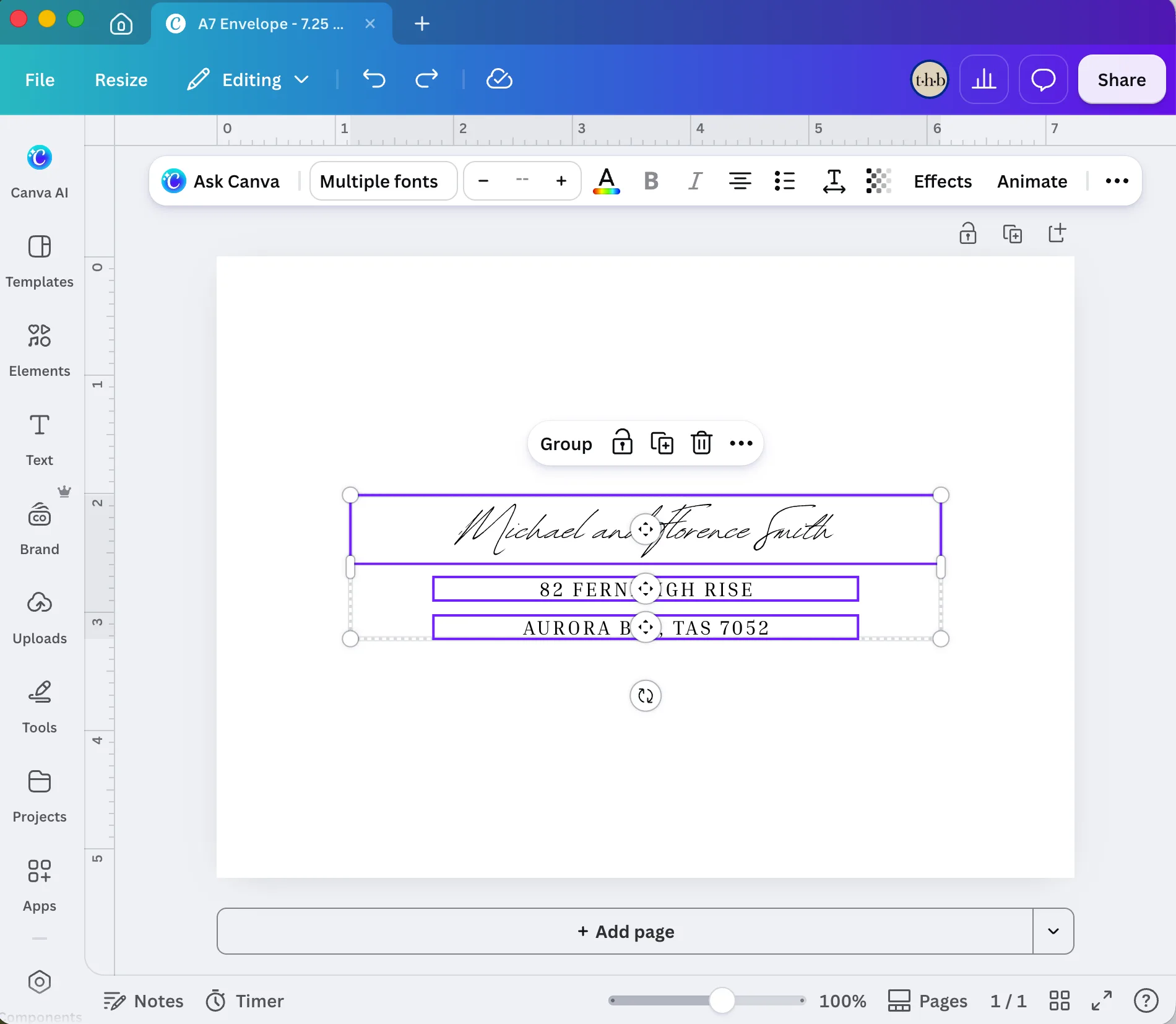
Task: Click the text color letter A
Action: [x=607, y=181]
